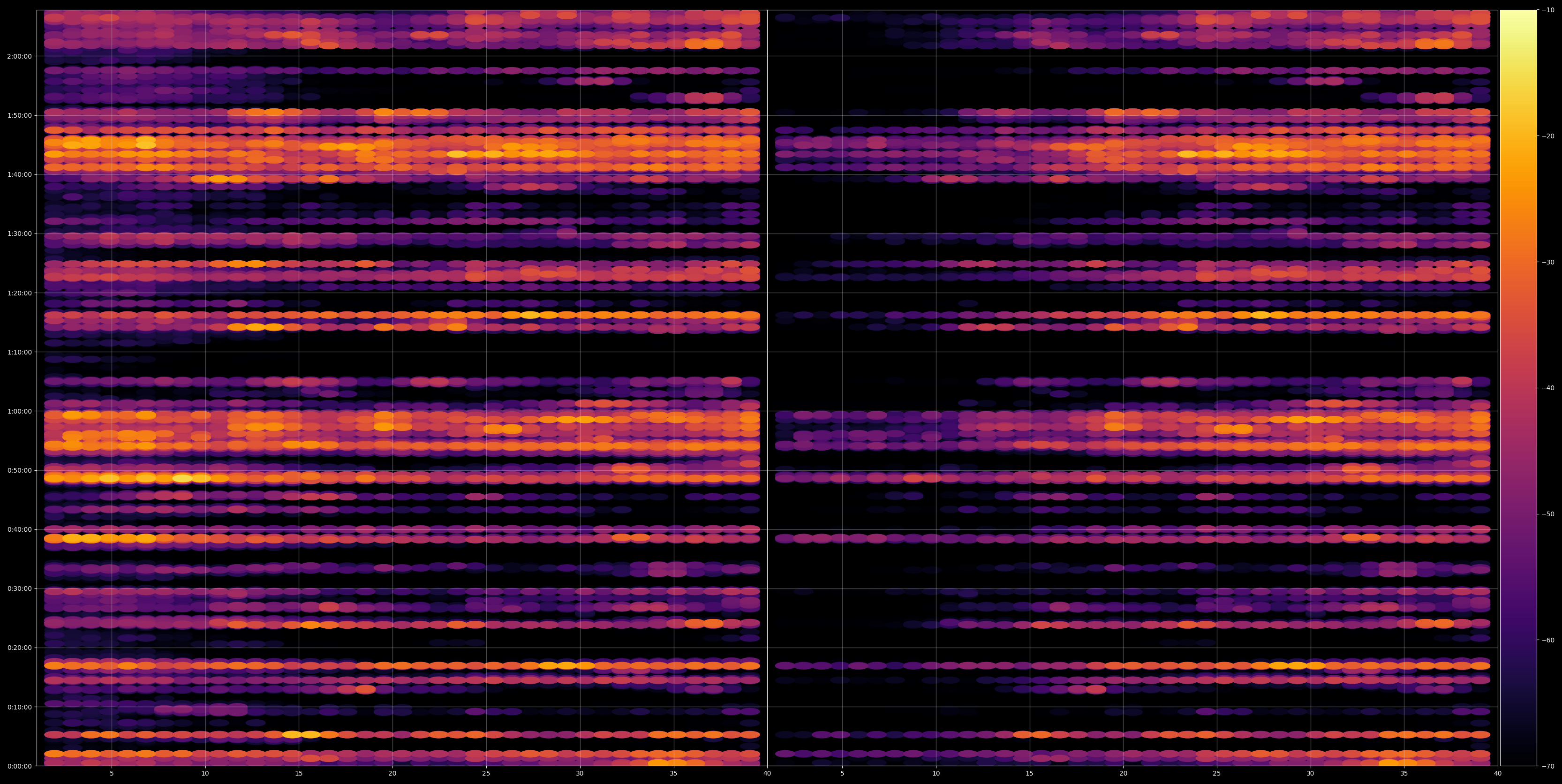Click the 1:00:00 time axis label
This screenshot has width=1562, height=784.
click(19, 411)
